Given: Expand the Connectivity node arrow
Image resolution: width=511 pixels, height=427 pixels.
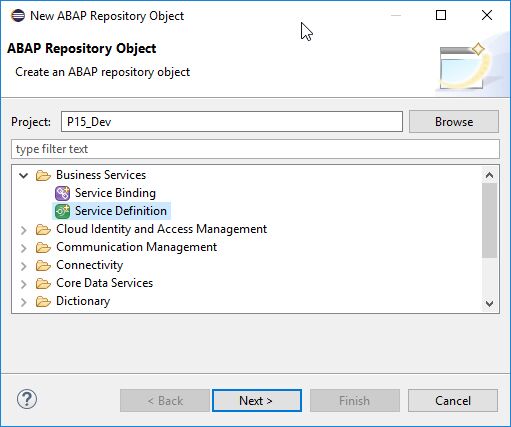Looking at the screenshot, I should [23, 266].
